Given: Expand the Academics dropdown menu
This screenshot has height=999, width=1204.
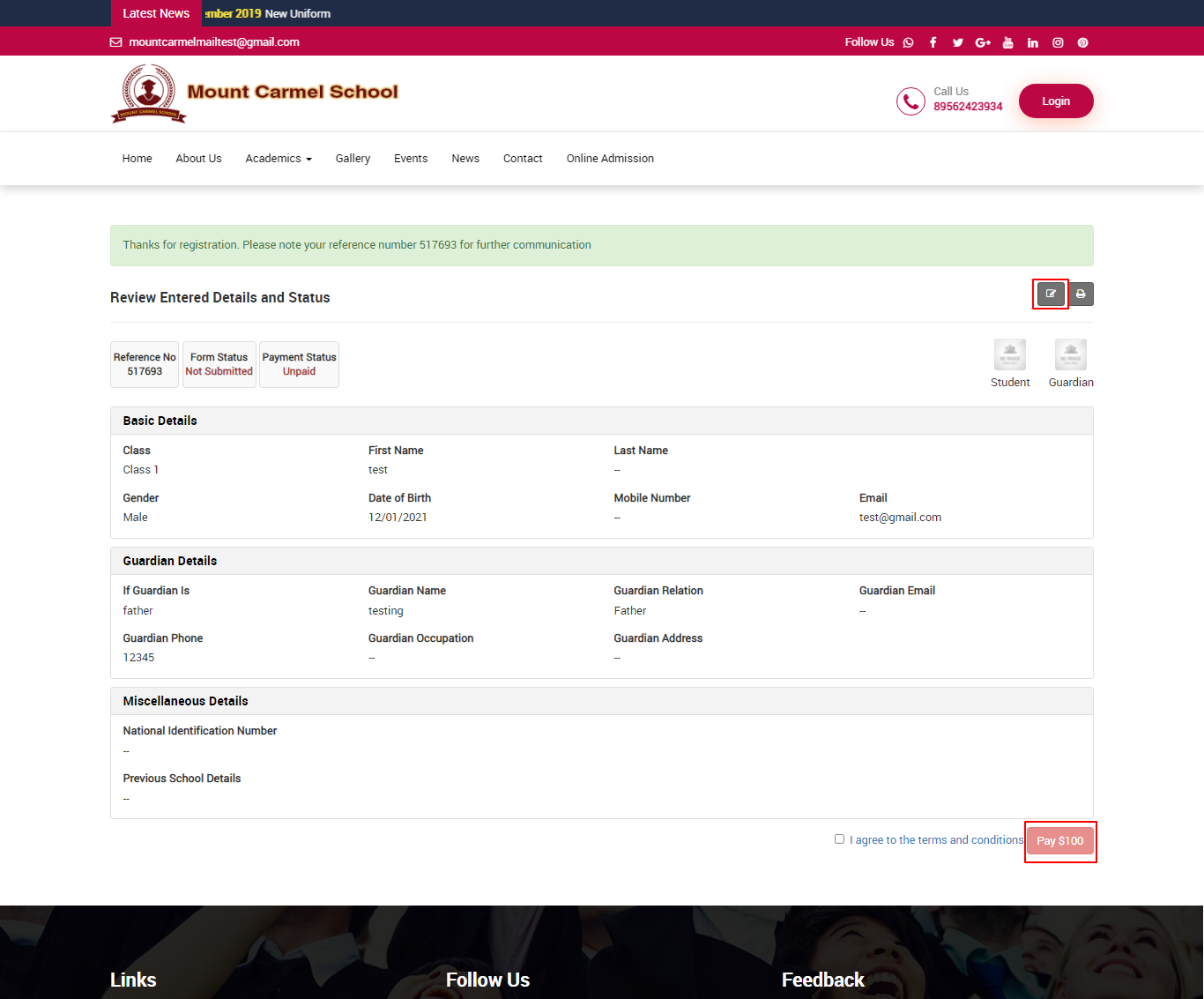Looking at the screenshot, I should point(279,159).
